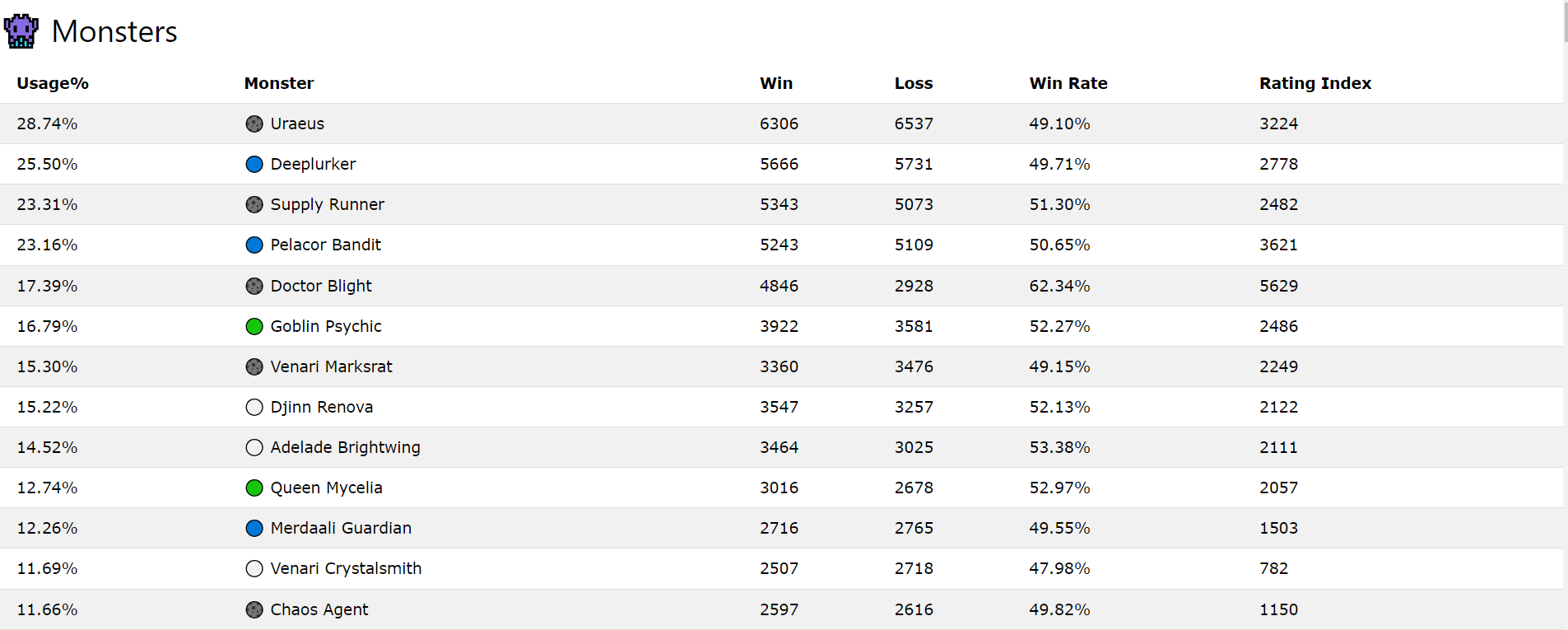Image resolution: width=1568 pixels, height=630 pixels.
Task: Open the Supply Runner monster entry
Action: pyautogui.click(x=328, y=204)
